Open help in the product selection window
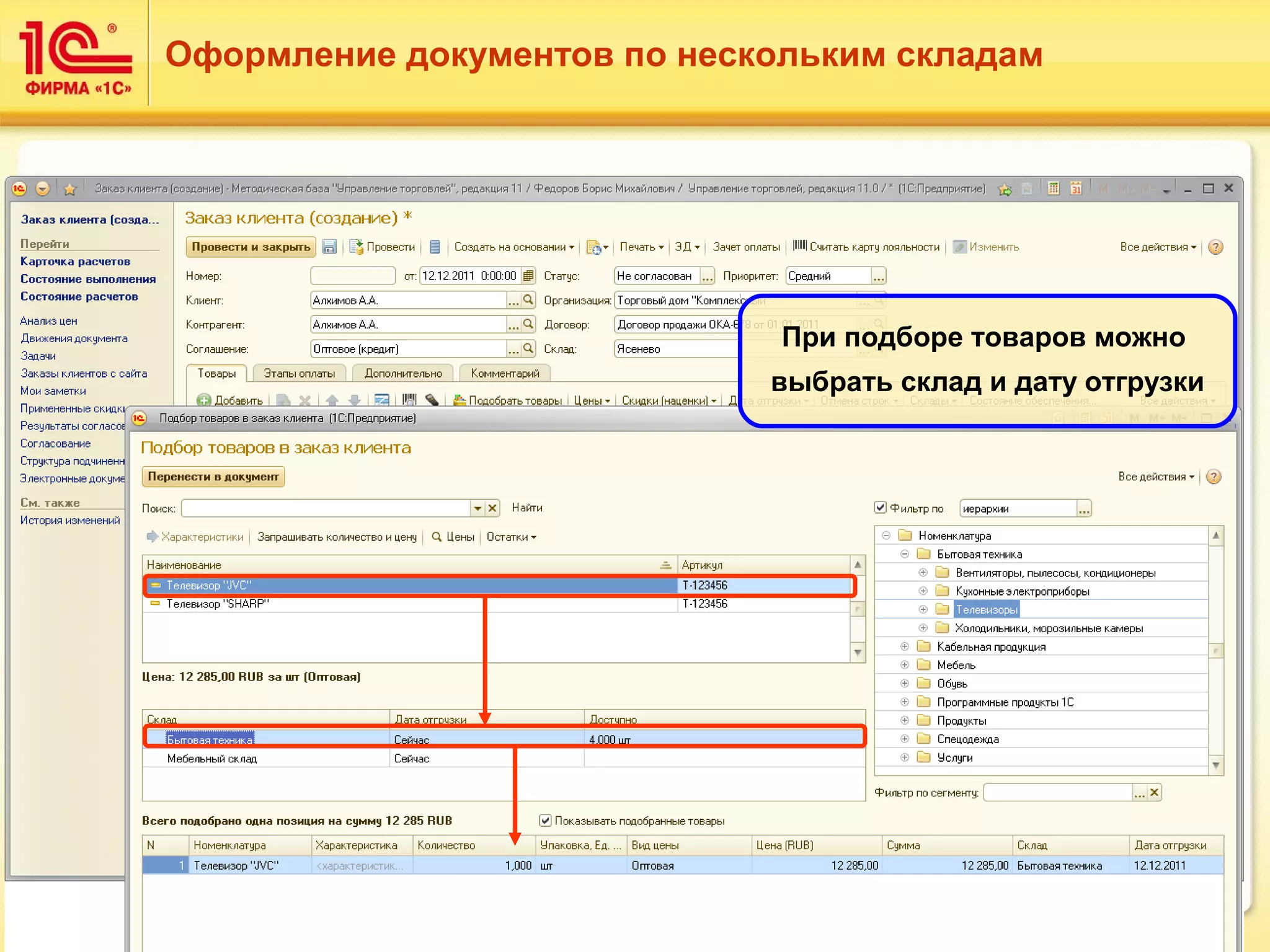This screenshot has width=1270, height=952. point(1214,477)
